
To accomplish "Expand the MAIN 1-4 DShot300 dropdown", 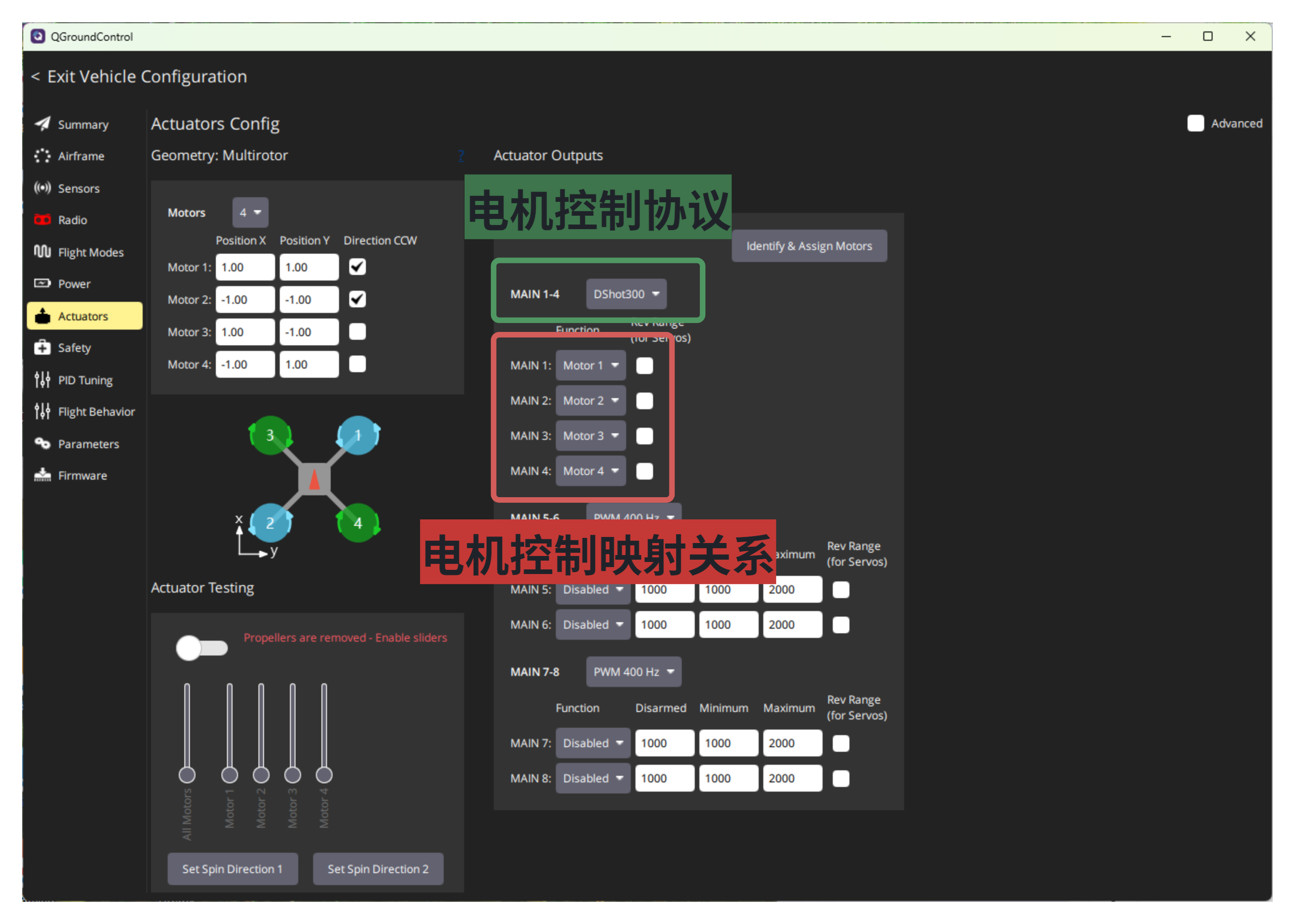I will click(626, 294).
